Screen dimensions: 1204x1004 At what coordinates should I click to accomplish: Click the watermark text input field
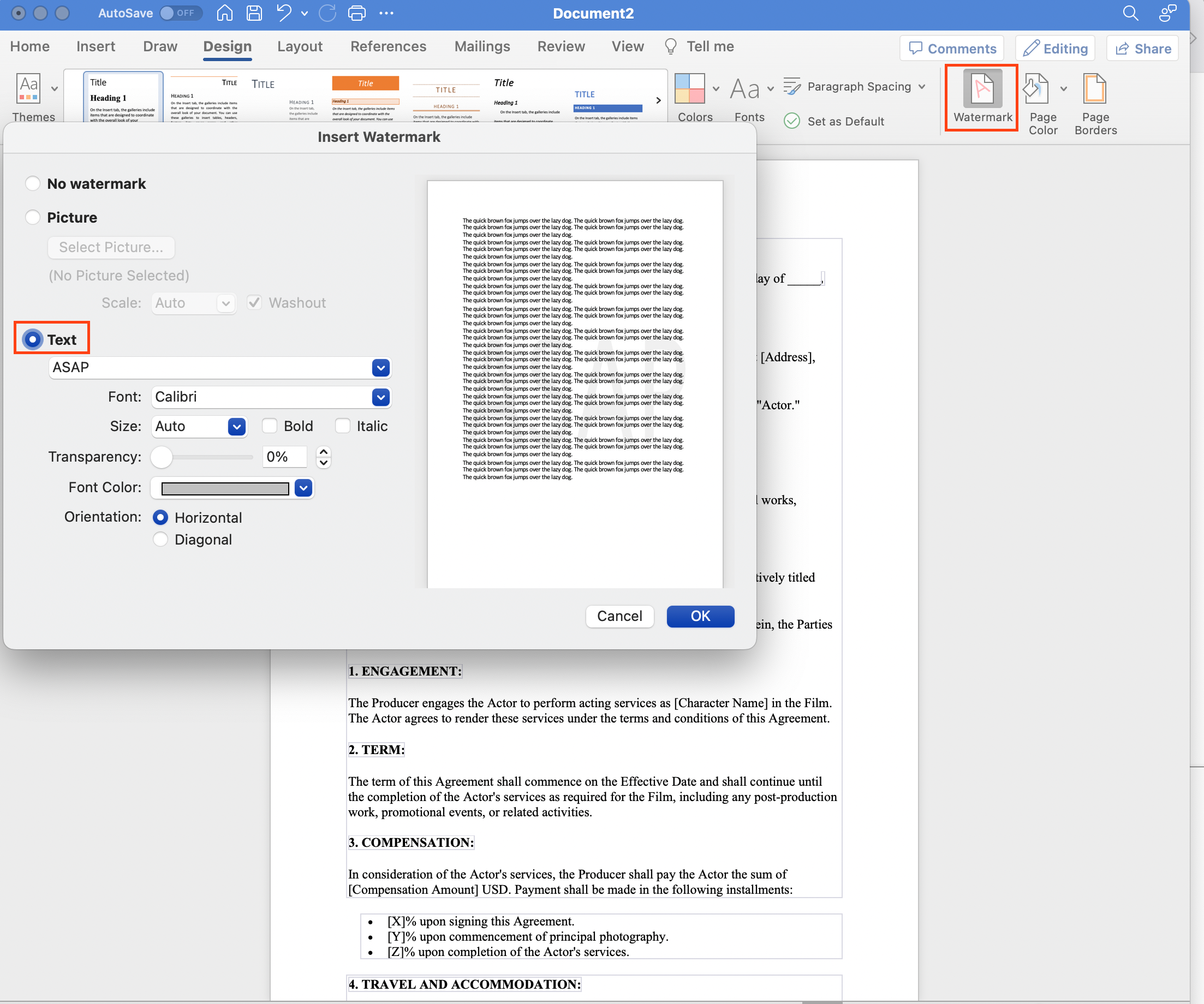(x=209, y=367)
